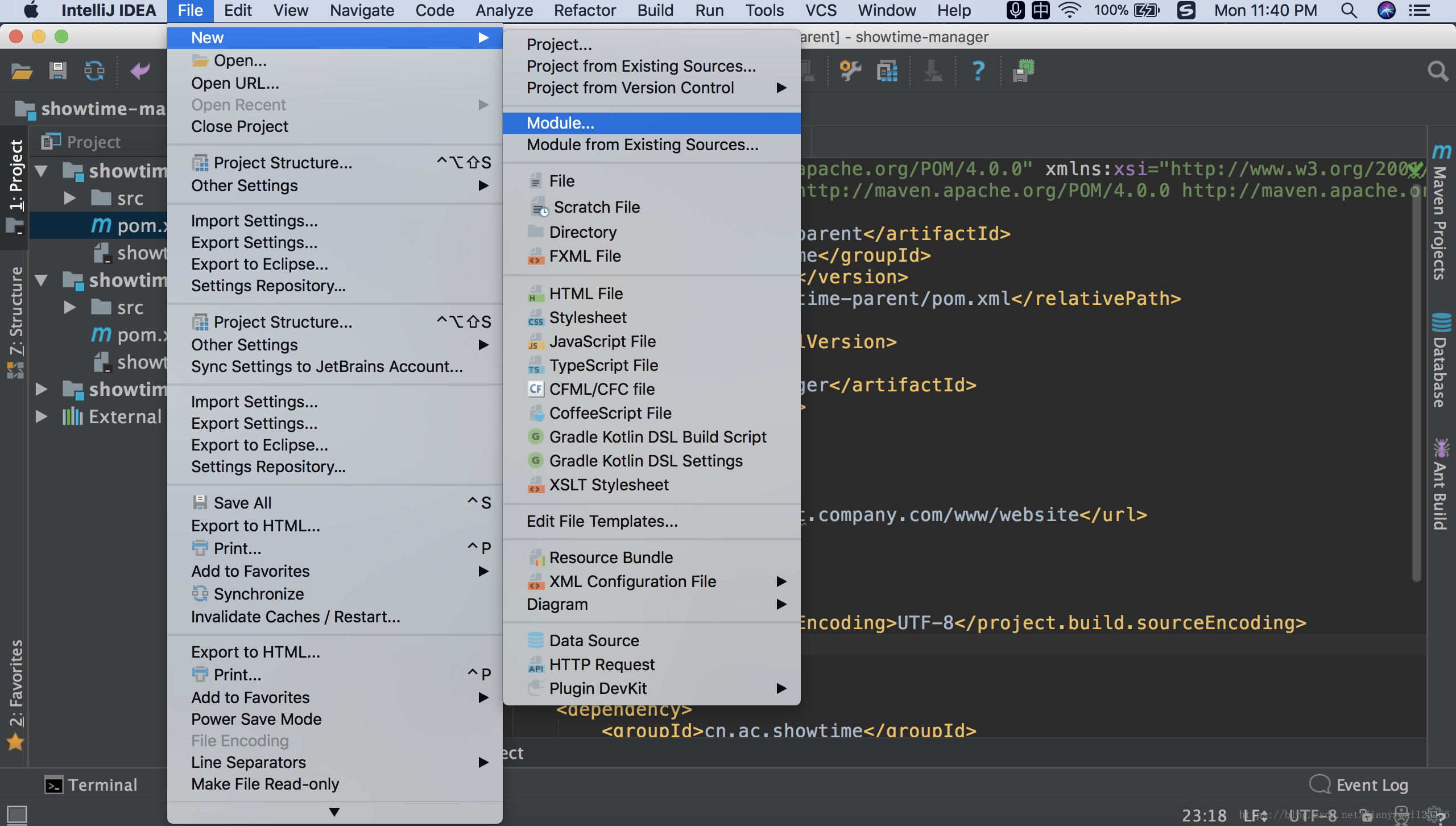This screenshot has height=826, width=1456.
Task: Show more File menu items arrow
Action: tap(334, 812)
